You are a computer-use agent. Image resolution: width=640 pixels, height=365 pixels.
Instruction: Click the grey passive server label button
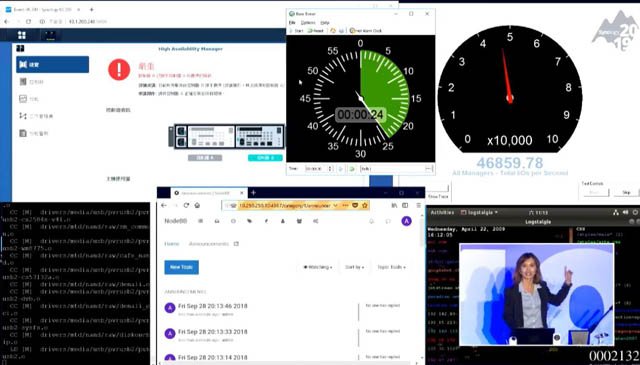(x=205, y=158)
